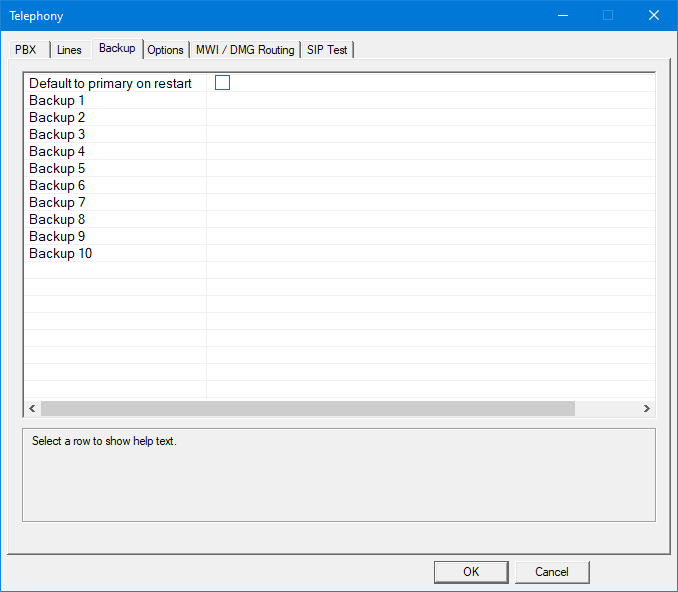Viewport: 678px width, 592px height.
Task: Open MWI / DMG Routing tab
Action: pos(245,50)
